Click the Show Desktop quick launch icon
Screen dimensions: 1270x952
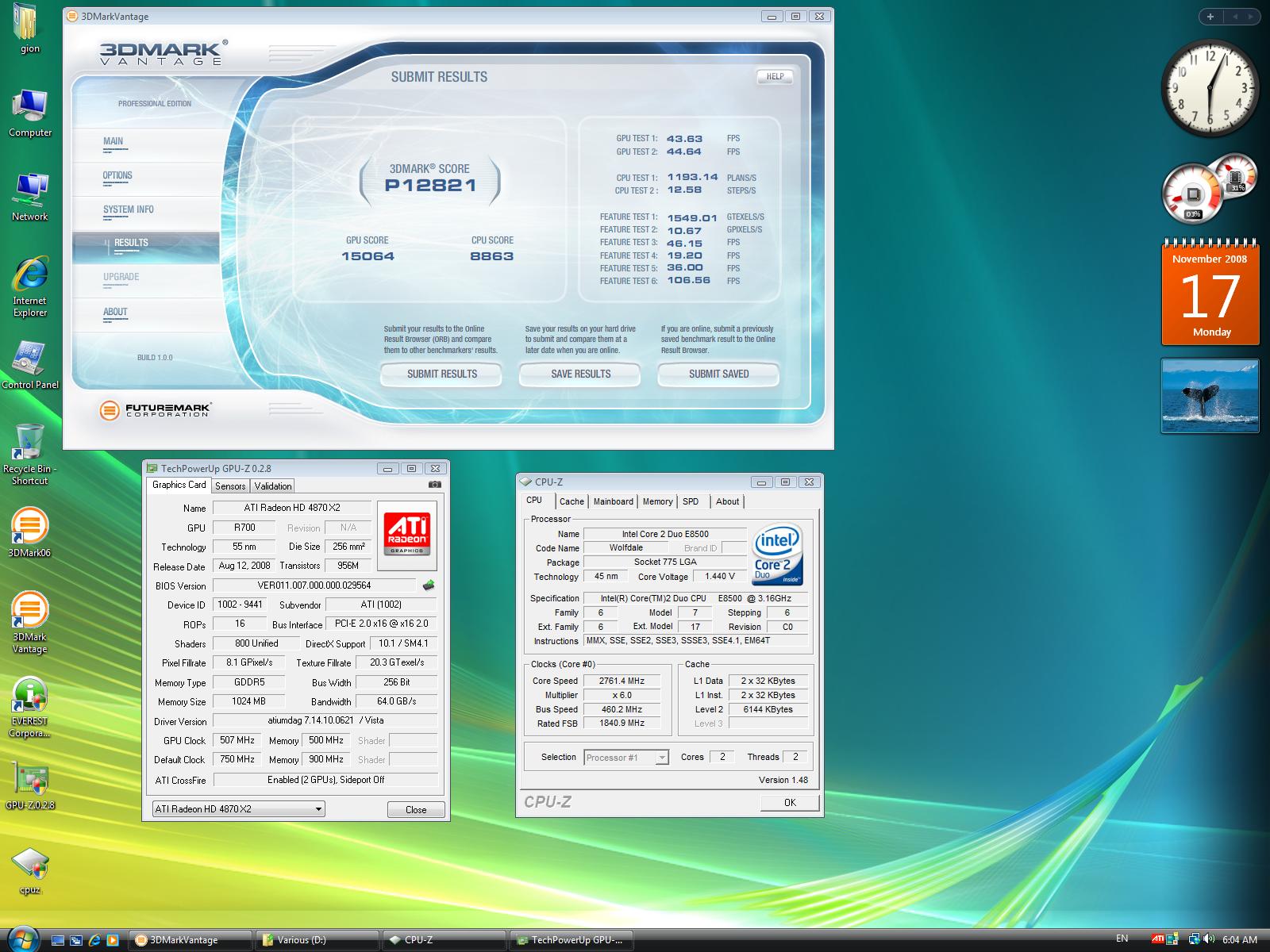point(57,940)
